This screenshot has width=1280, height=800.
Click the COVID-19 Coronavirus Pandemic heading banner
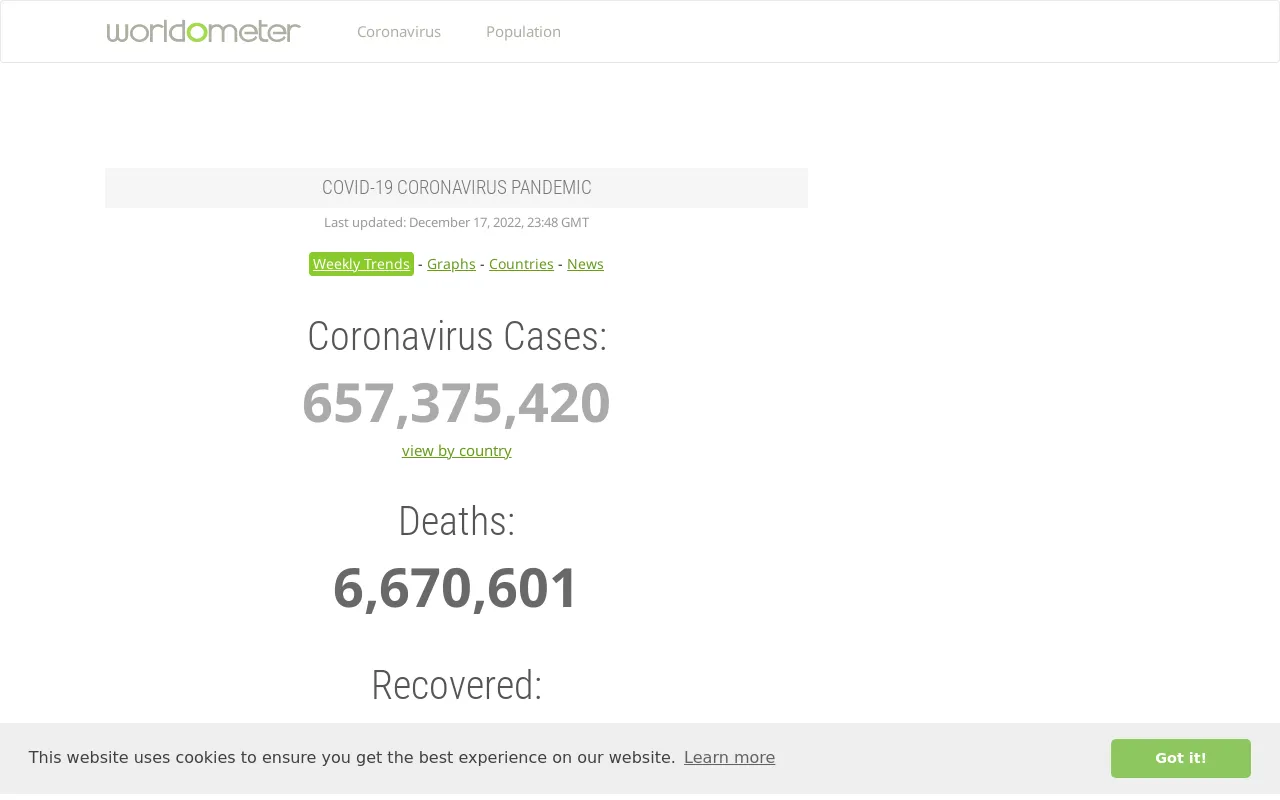[x=456, y=188]
